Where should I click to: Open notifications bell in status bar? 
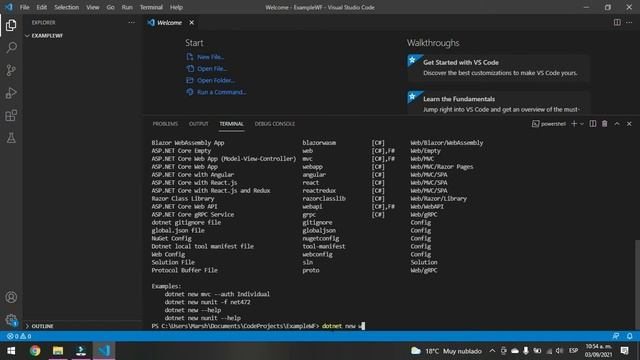[629, 336]
